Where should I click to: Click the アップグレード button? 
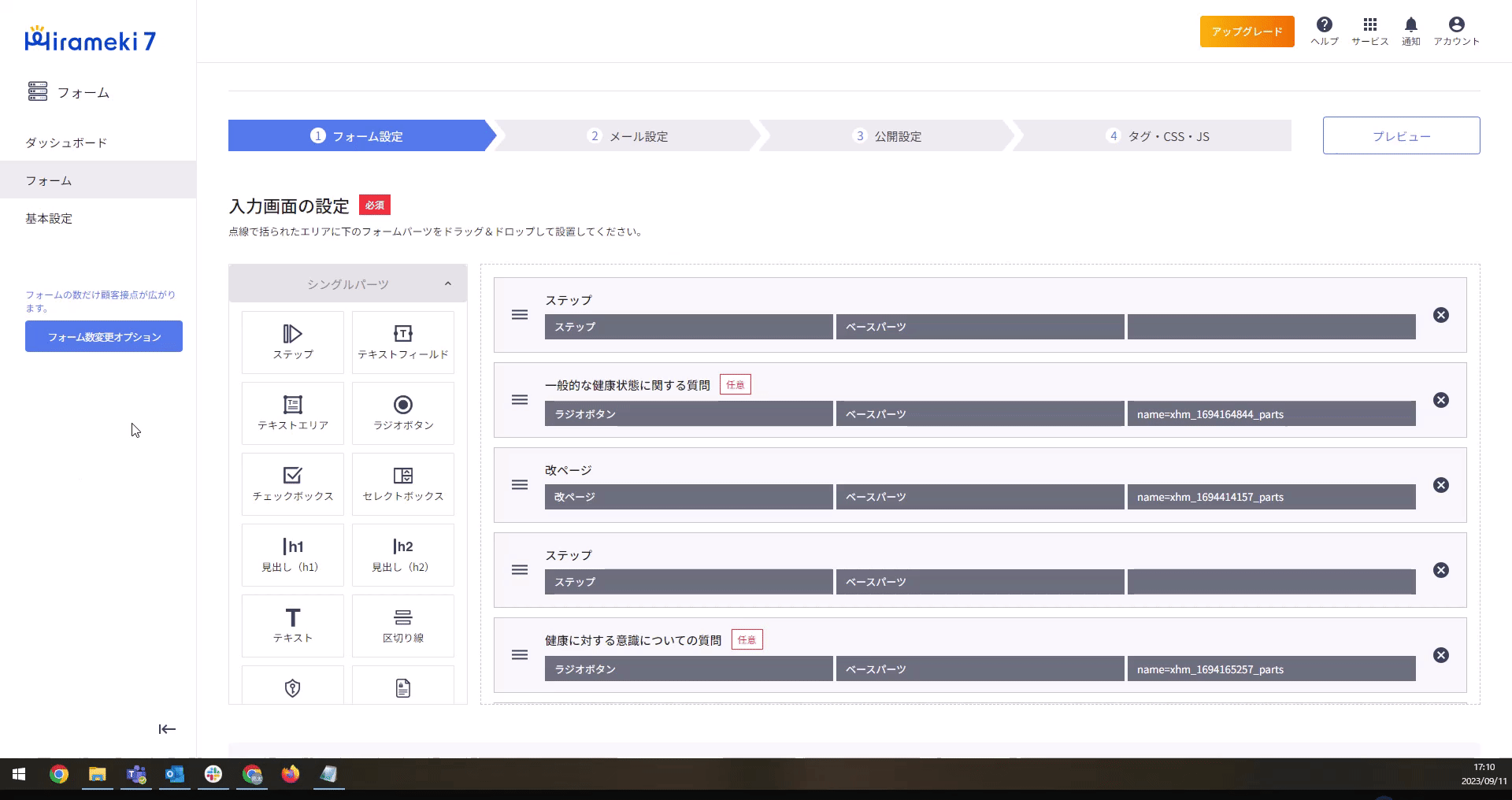pos(1247,31)
